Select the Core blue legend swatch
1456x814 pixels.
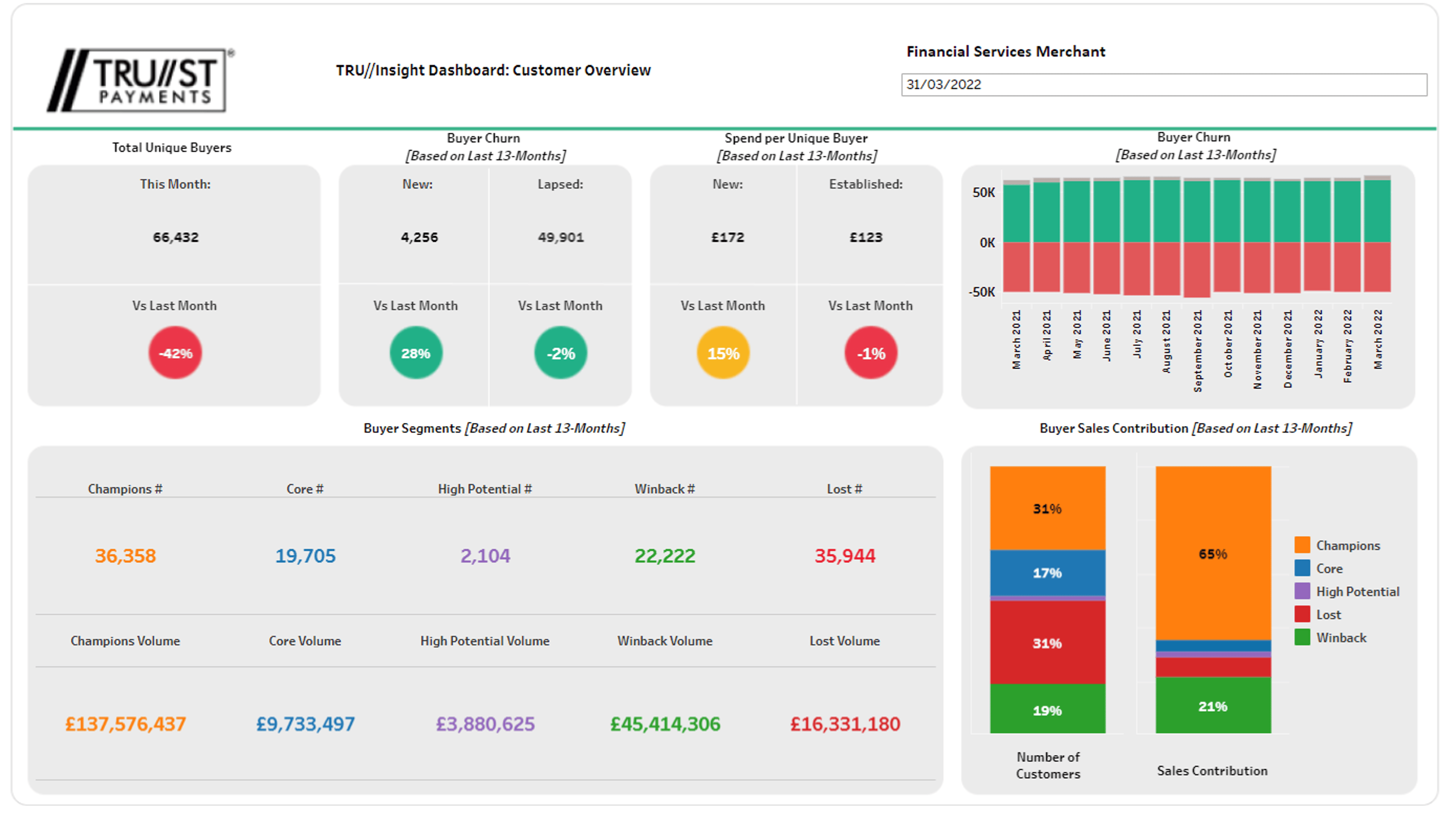pos(1302,568)
